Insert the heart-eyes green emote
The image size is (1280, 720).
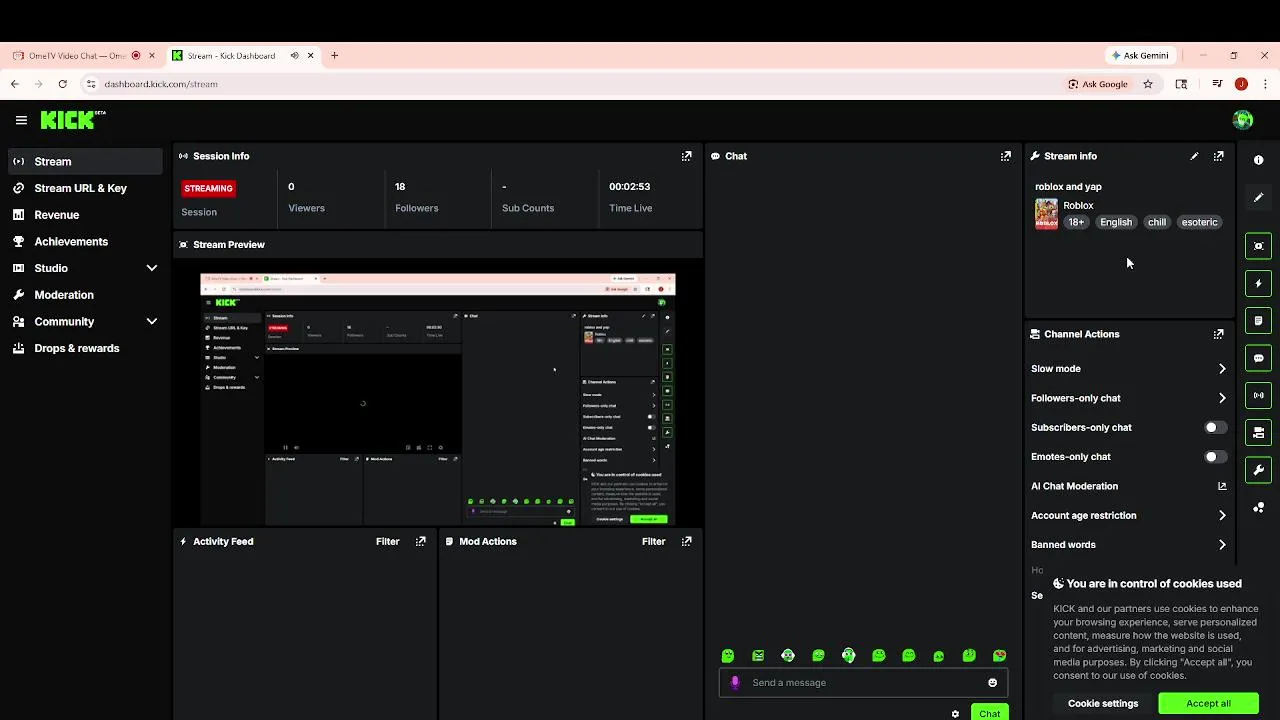point(999,656)
